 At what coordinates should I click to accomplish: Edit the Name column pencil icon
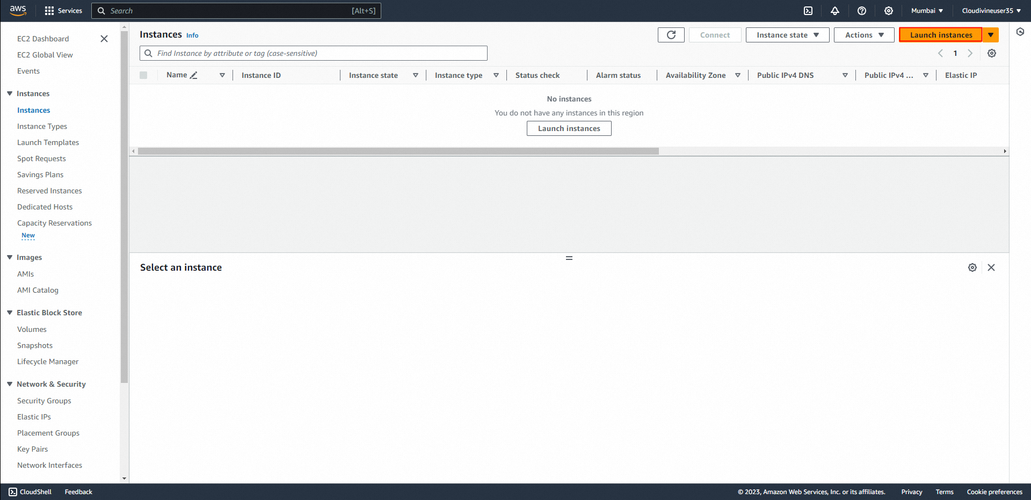(x=193, y=76)
